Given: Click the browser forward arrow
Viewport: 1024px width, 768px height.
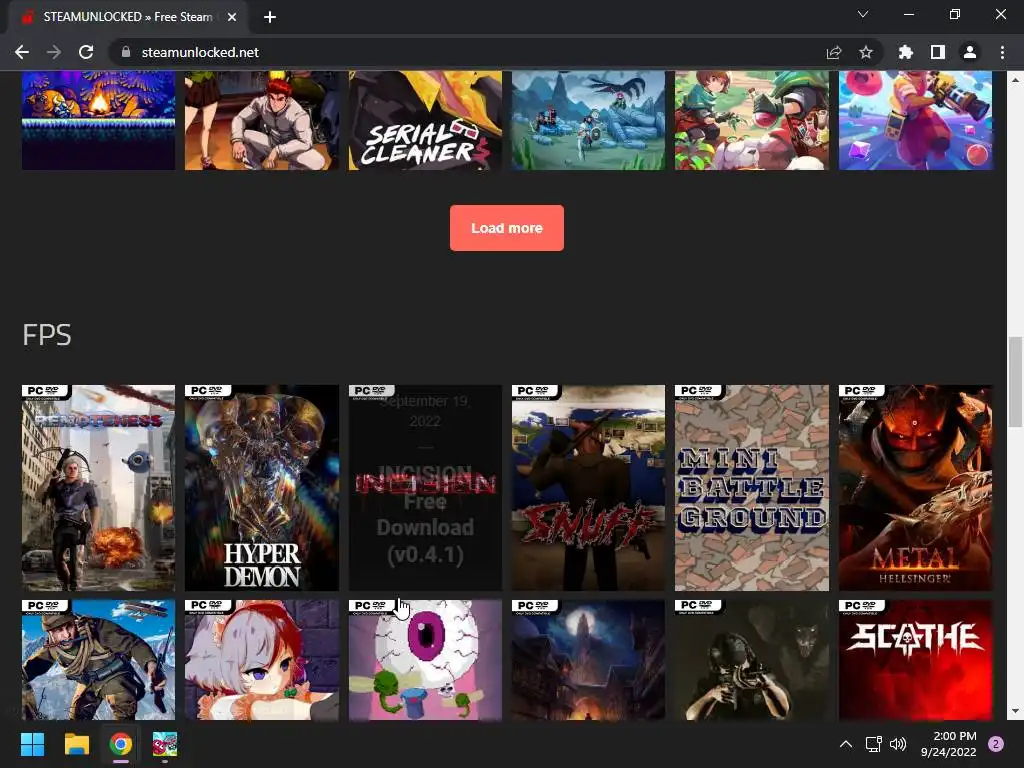Looking at the screenshot, I should [x=54, y=52].
